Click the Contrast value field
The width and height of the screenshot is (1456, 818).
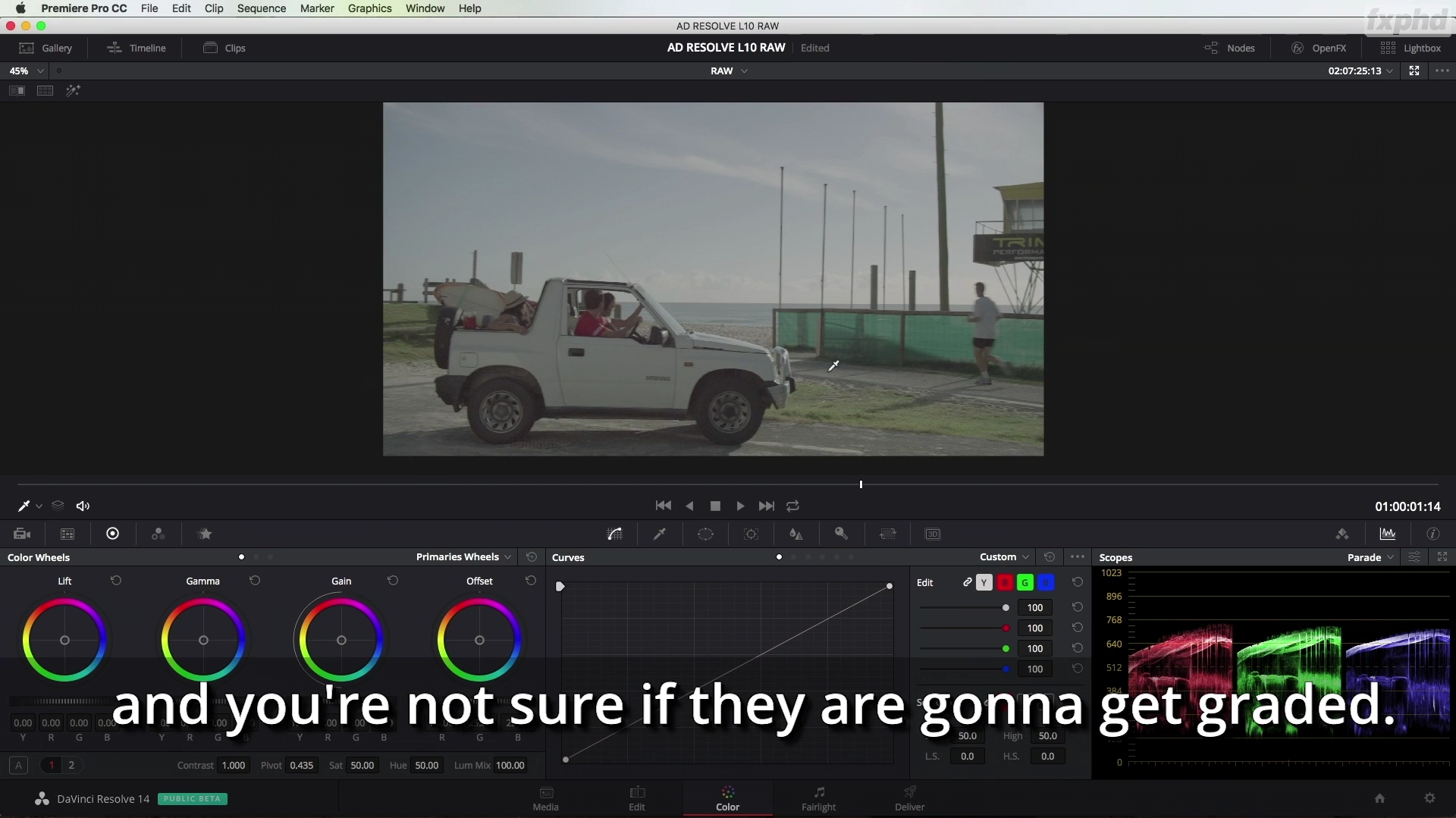pyautogui.click(x=234, y=766)
